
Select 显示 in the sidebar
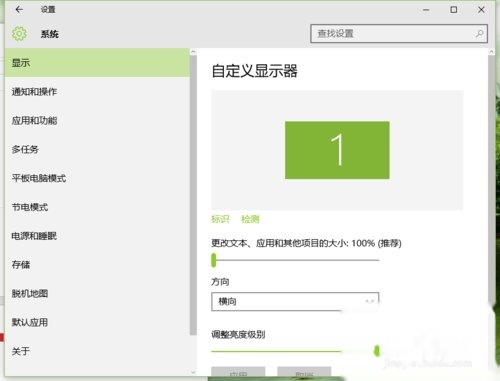[x=97, y=63]
